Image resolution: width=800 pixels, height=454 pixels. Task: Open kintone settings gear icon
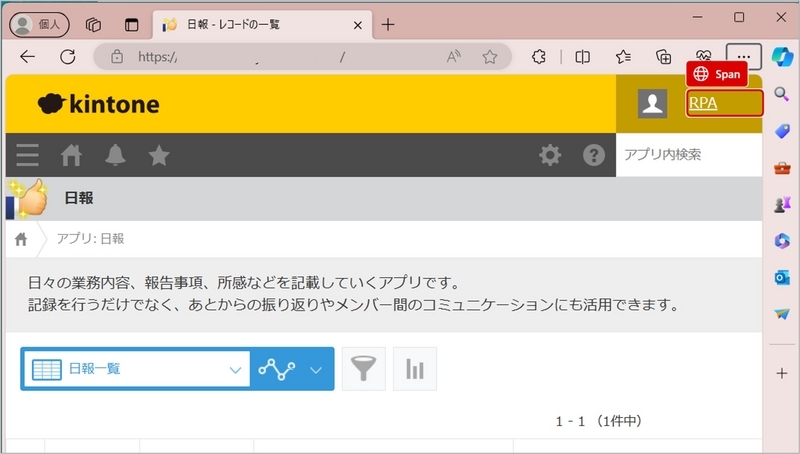(x=550, y=155)
